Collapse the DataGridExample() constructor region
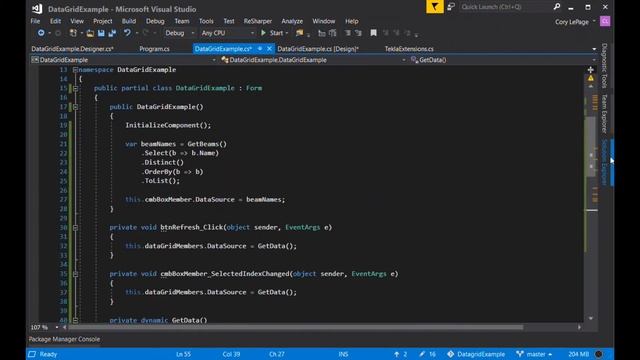 (x=76, y=107)
